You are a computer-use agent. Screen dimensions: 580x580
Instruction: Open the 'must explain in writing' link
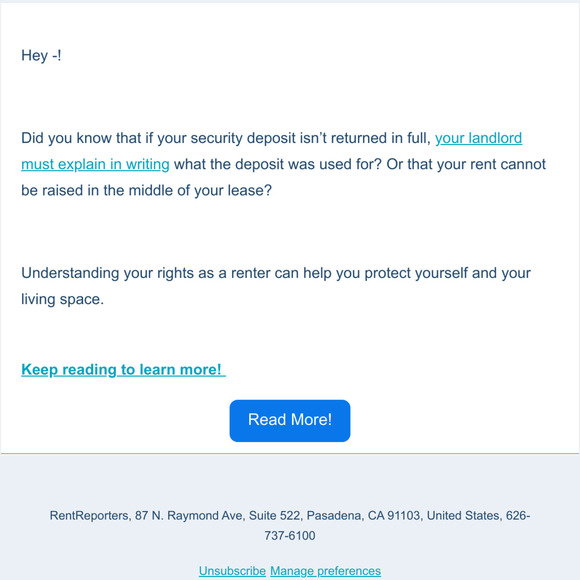[95, 164]
